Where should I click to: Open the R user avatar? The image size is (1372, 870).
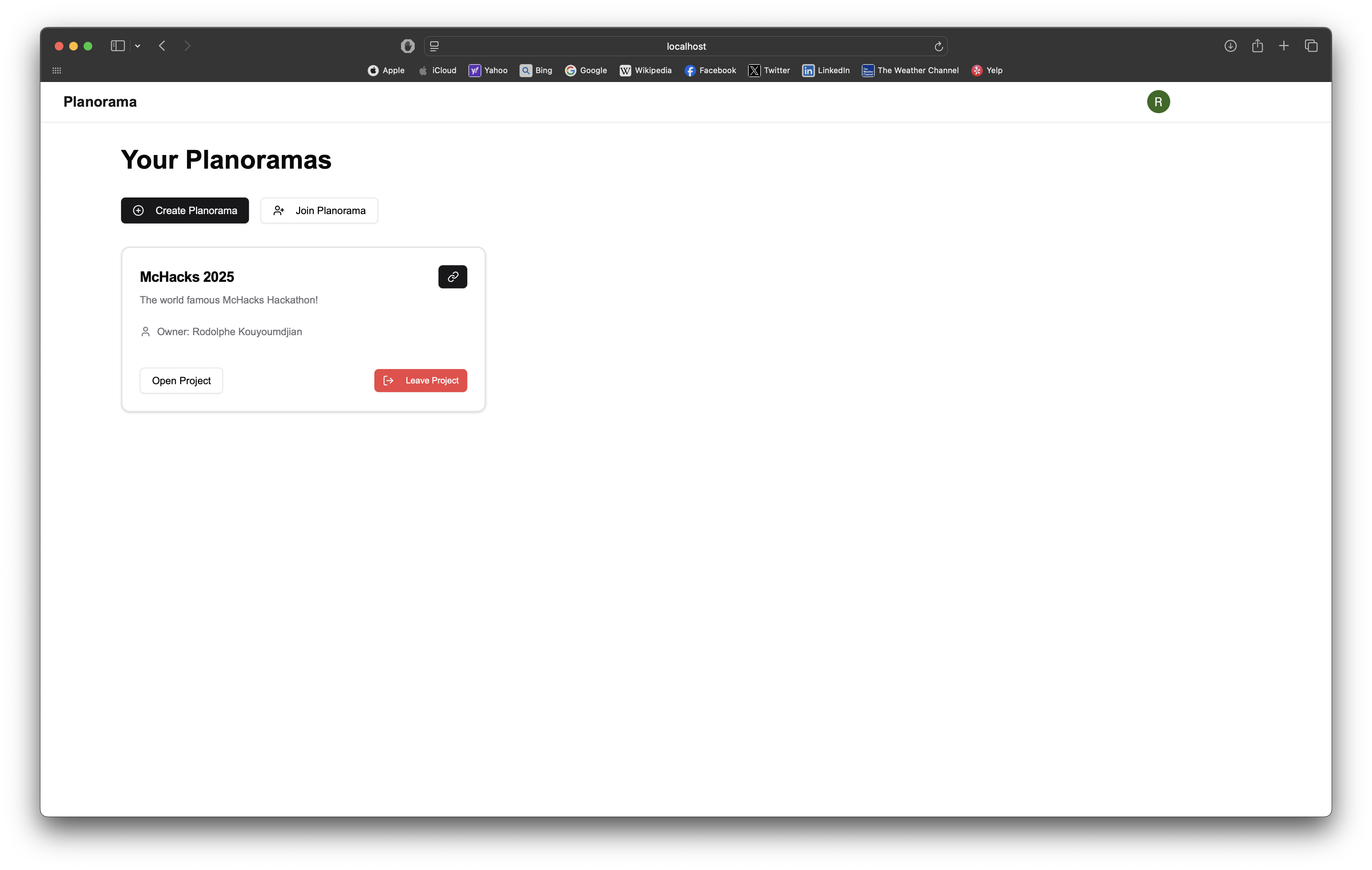tap(1158, 102)
